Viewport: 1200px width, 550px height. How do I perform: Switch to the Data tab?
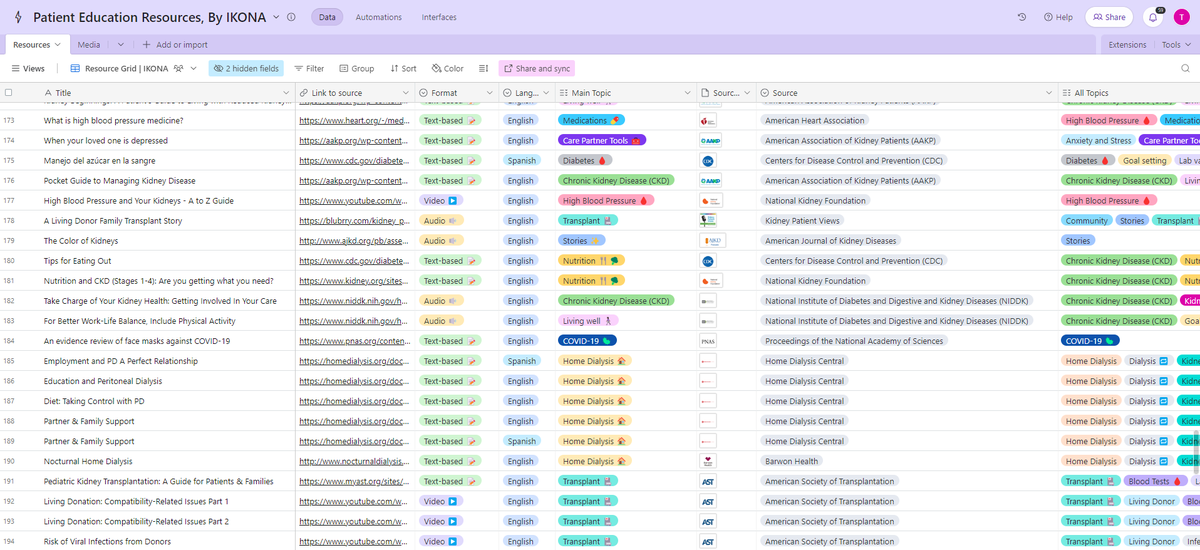(327, 17)
